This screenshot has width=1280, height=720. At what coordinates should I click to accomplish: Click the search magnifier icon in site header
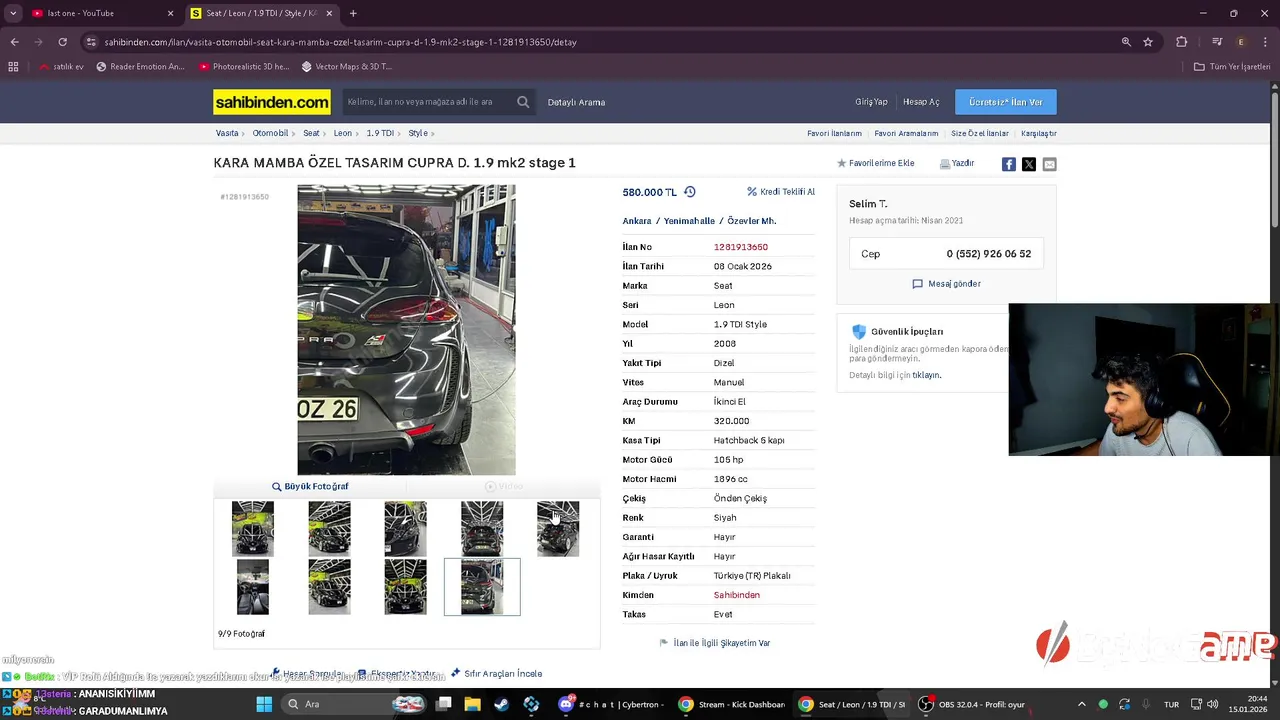523,102
